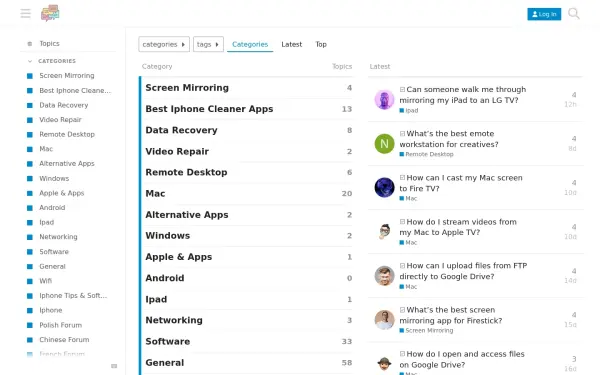The width and height of the screenshot is (600, 375).
Task: Switch to the Latest tab
Action: point(292,44)
